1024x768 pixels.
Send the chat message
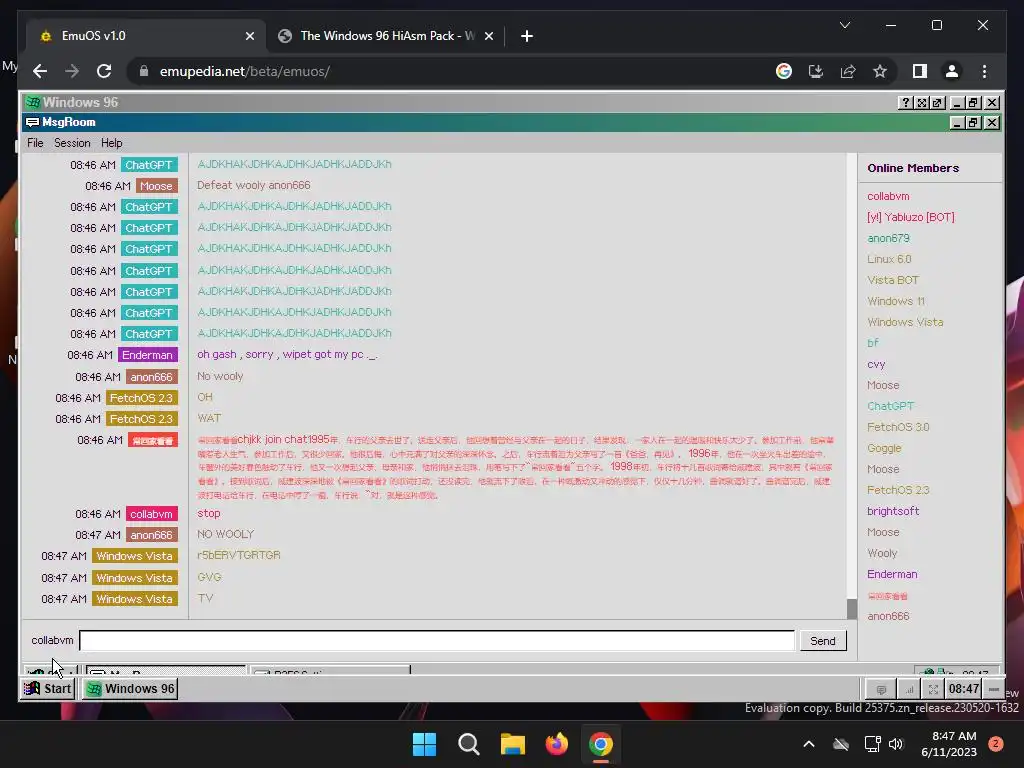[823, 641]
